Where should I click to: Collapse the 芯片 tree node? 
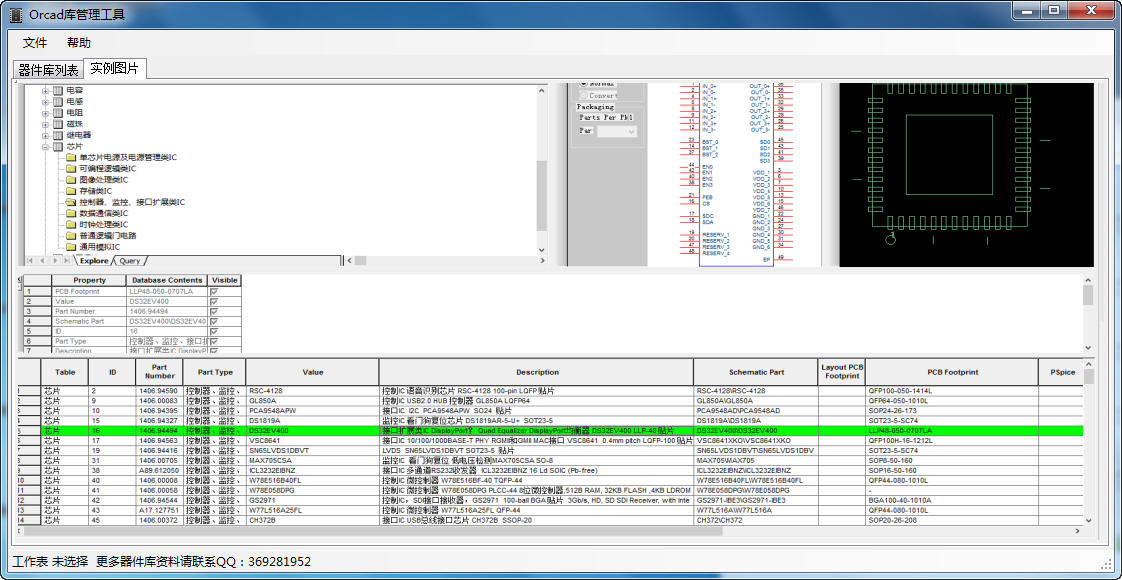(x=45, y=147)
